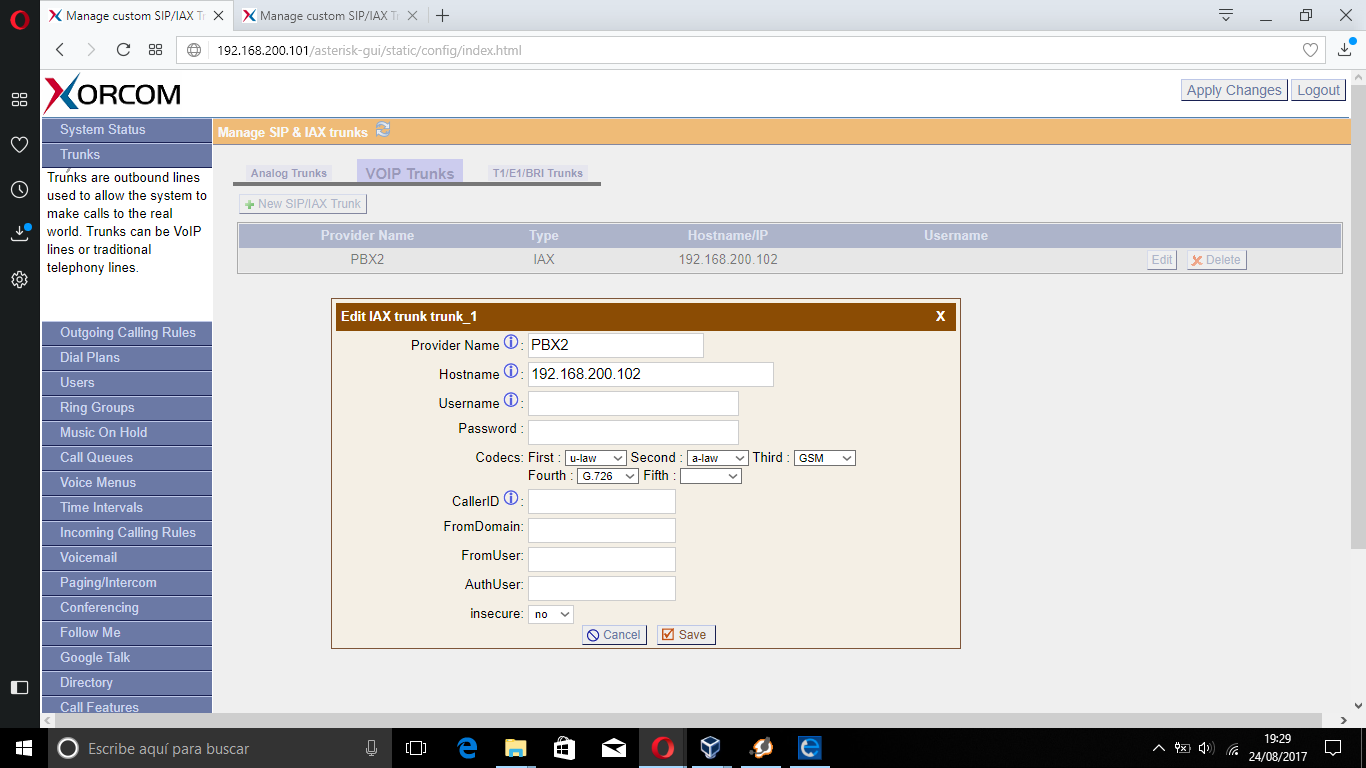Delete the PBX2 trunk
1366x768 pixels.
(1216, 259)
